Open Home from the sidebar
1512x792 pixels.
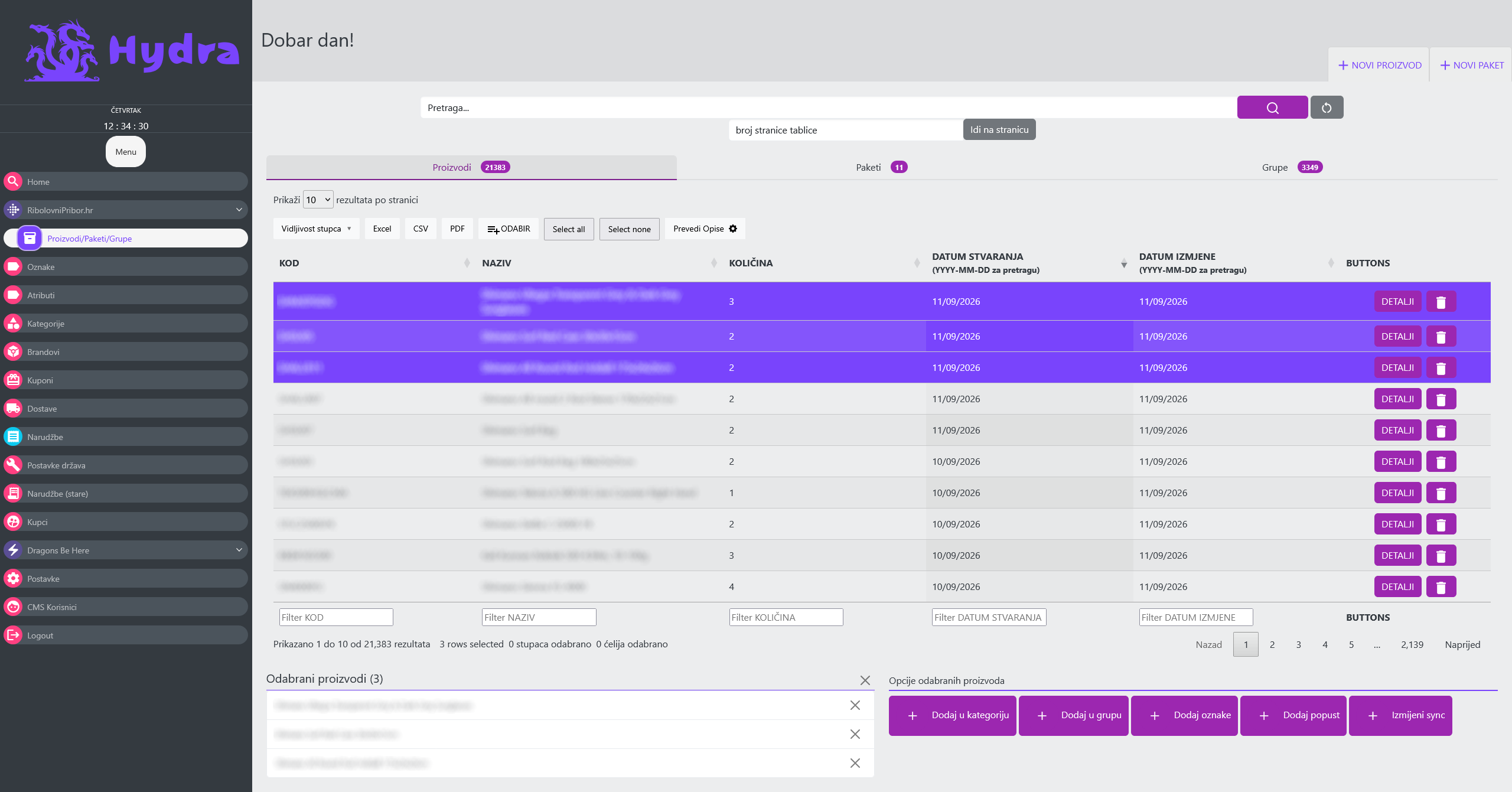pyautogui.click(x=126, y=182)
